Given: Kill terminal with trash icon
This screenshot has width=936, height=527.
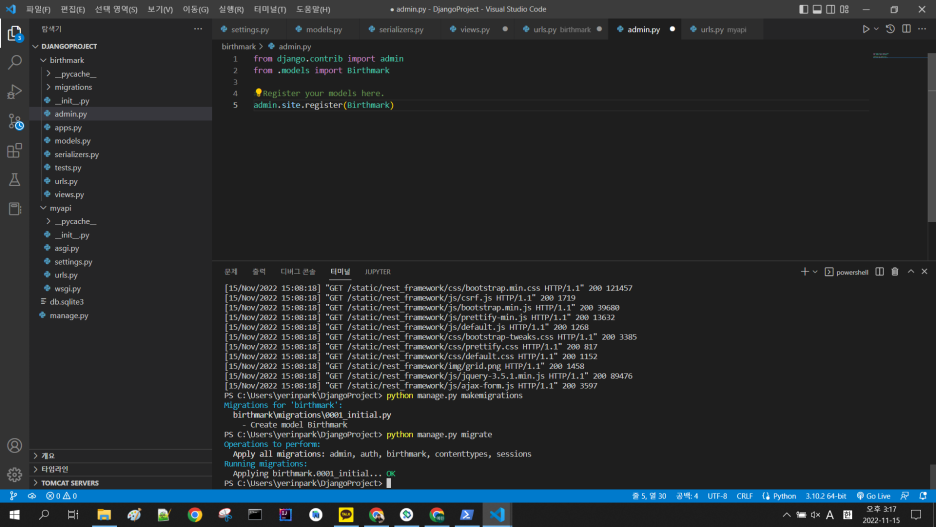Looking at the screenshot, I should [x=895, y=272].
